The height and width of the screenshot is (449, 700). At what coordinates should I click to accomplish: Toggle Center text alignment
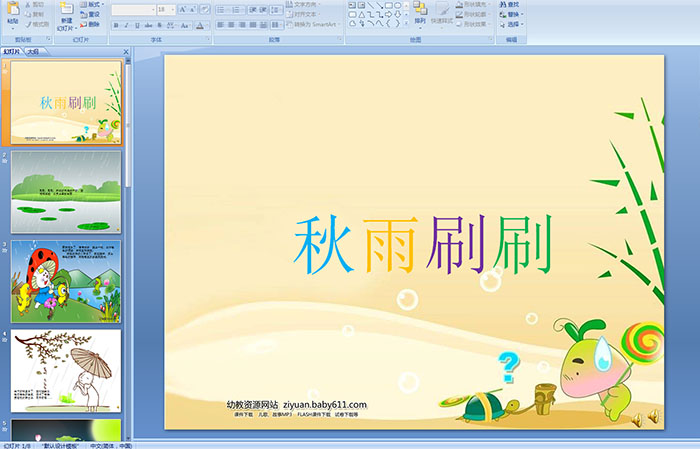point(231,25)
